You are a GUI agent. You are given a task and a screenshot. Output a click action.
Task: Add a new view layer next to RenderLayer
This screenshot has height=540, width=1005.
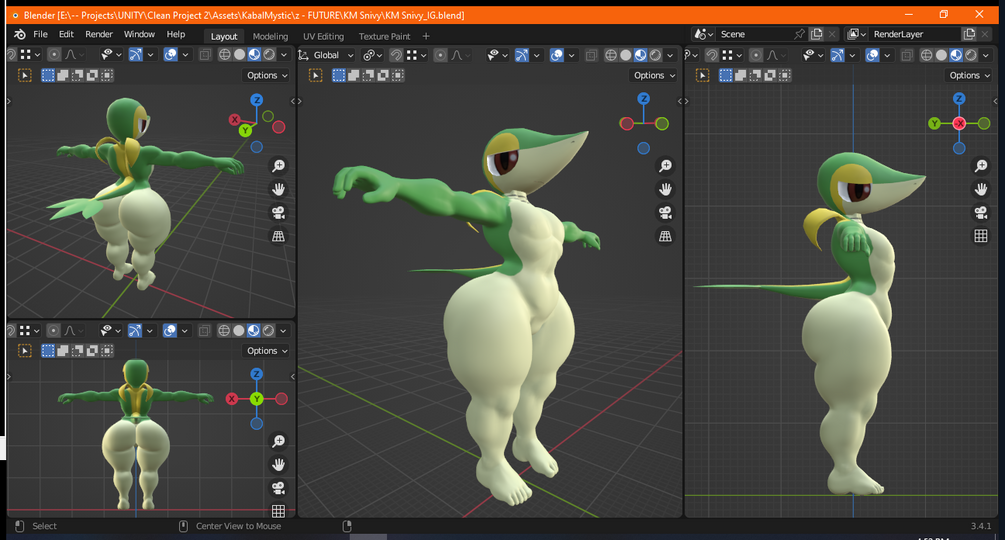coord(968,35)
